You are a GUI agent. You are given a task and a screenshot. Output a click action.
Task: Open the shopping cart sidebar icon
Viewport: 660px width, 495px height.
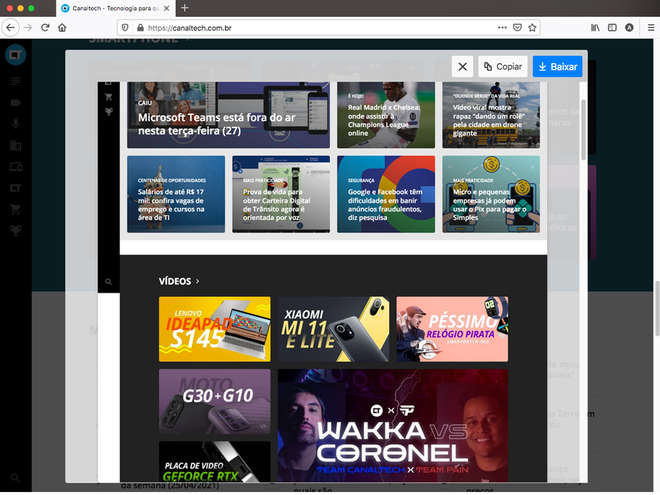pos(16,209)
